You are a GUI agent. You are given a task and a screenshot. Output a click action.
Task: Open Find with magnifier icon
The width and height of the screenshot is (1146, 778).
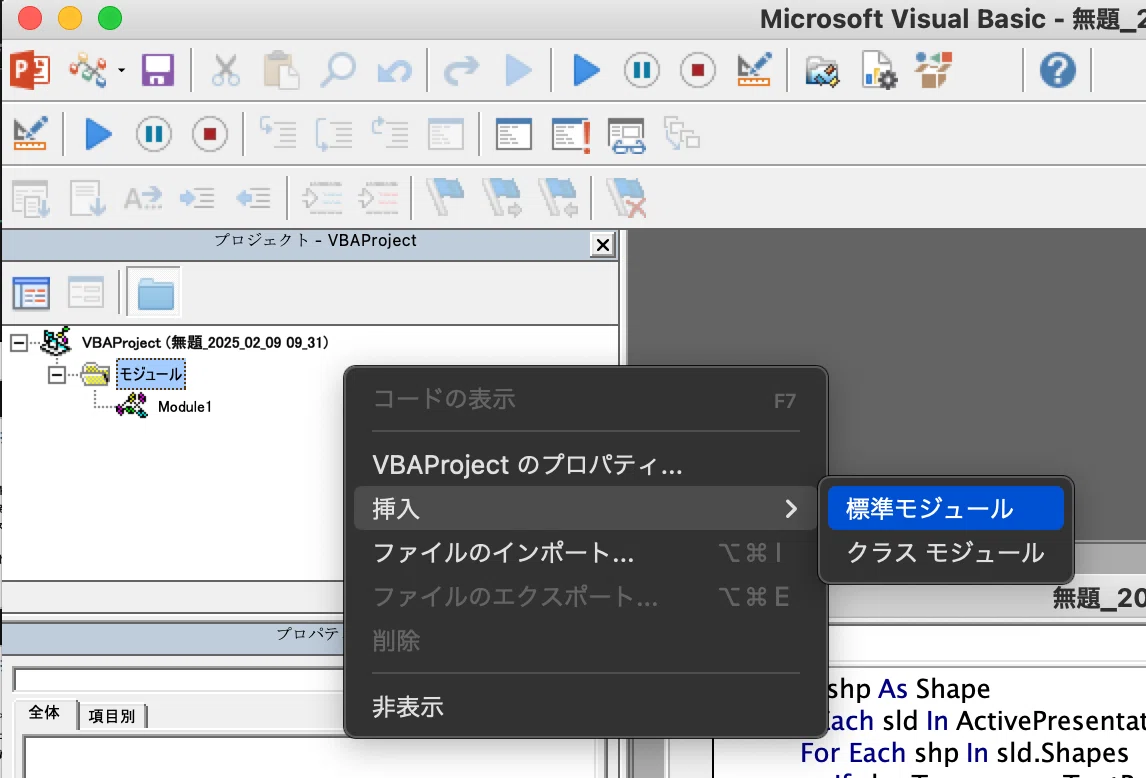338,70
